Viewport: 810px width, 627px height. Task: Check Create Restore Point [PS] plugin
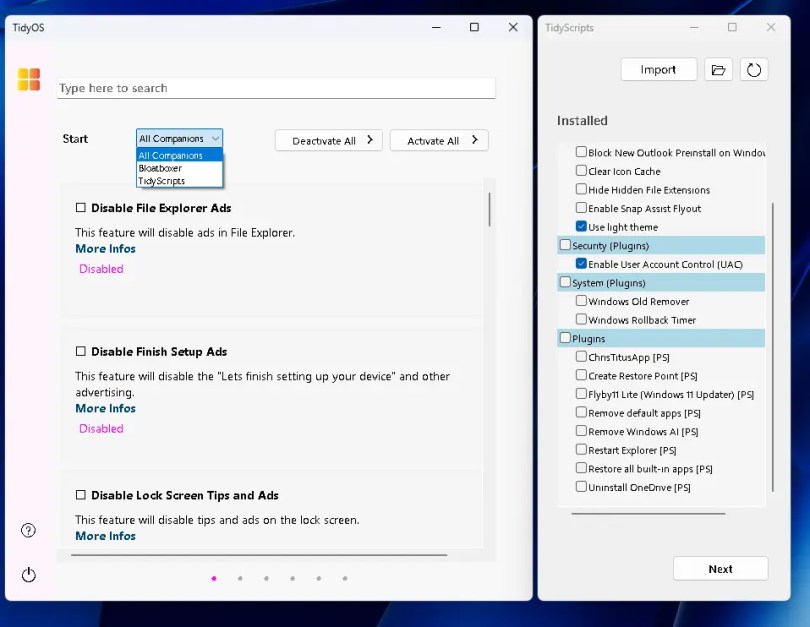pyautogui.click(x=581, y=375)
